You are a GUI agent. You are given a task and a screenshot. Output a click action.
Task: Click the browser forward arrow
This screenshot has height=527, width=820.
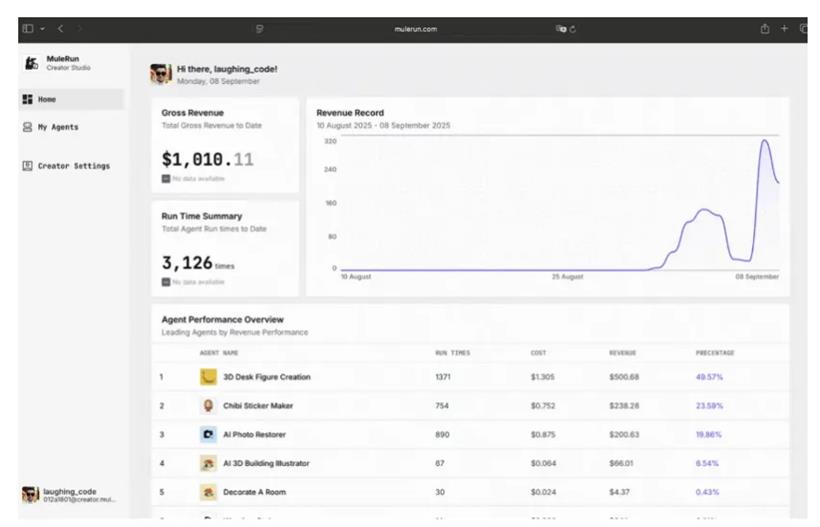(79, 28)
